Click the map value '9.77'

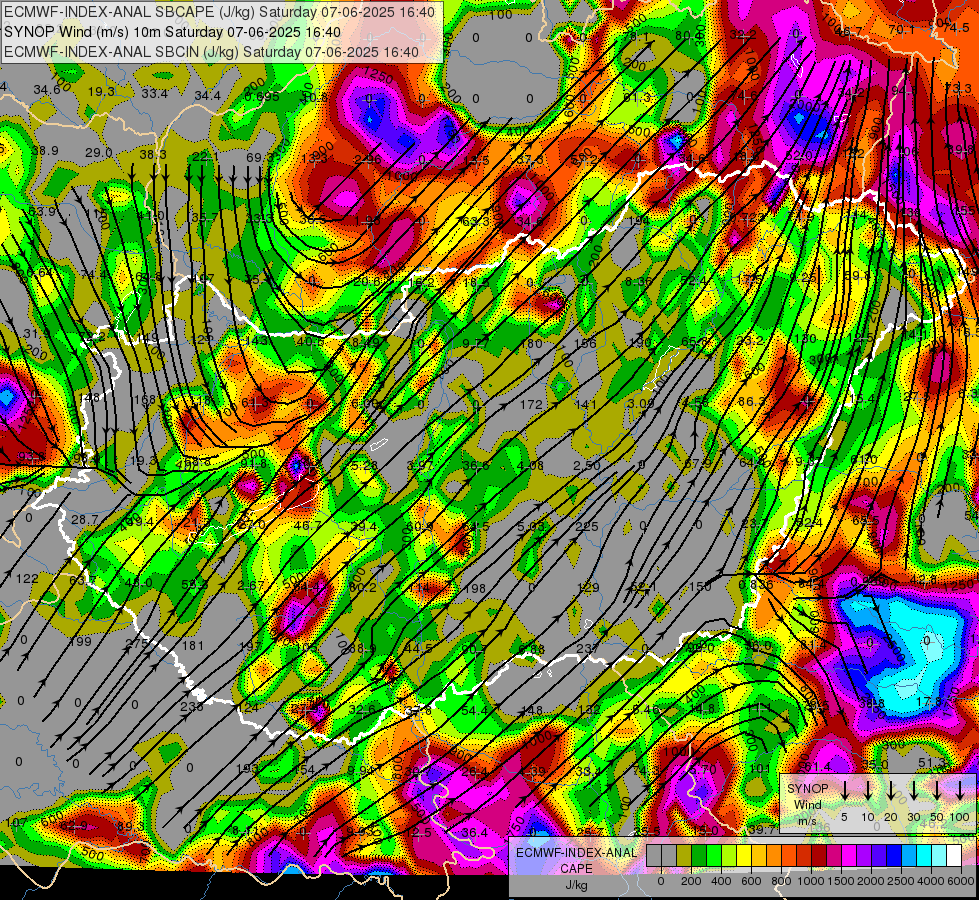click(476, 343)
